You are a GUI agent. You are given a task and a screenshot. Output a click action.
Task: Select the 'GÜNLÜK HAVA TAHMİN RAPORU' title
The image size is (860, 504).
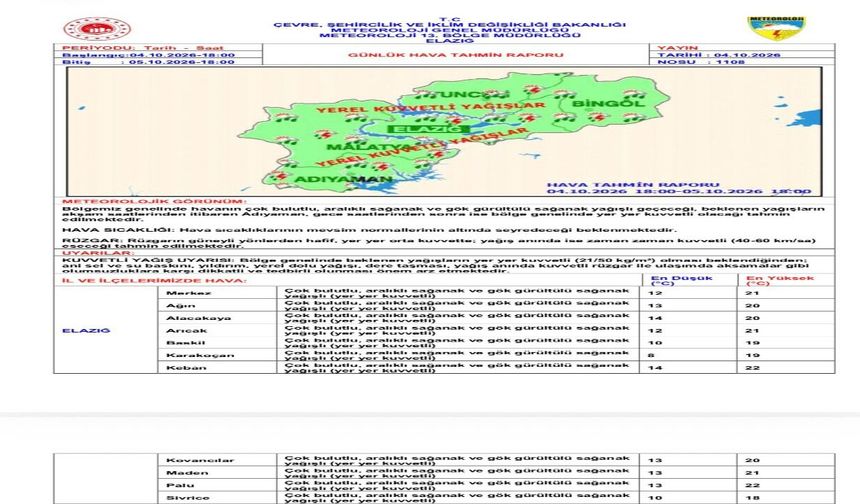pyautogui.click(x=456, y=55)
